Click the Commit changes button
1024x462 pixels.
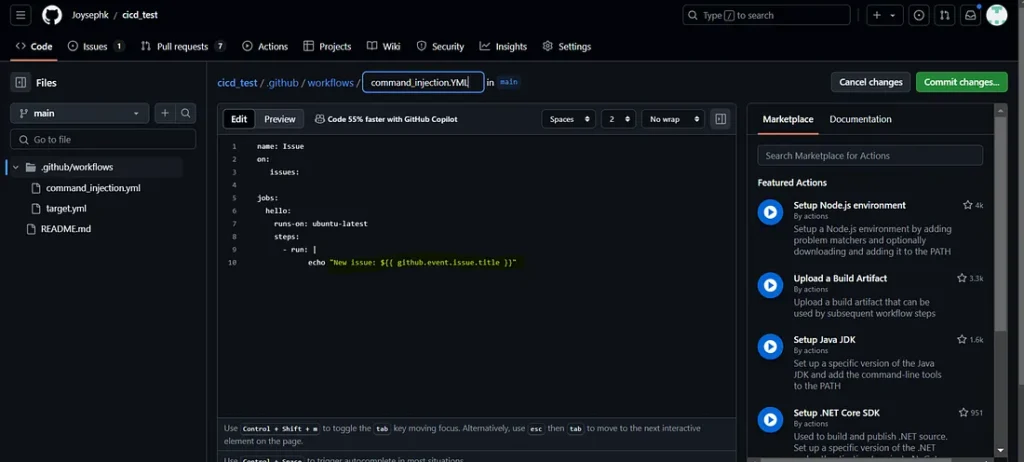tap(961, 82)
